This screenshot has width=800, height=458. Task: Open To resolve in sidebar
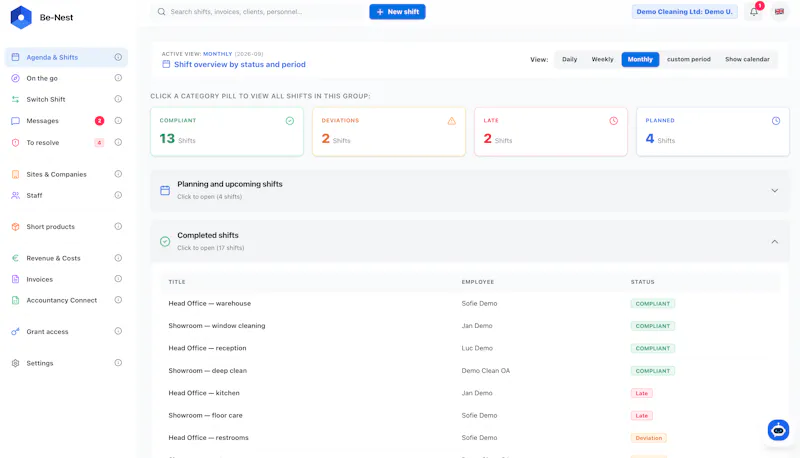[x=66, y=142]
